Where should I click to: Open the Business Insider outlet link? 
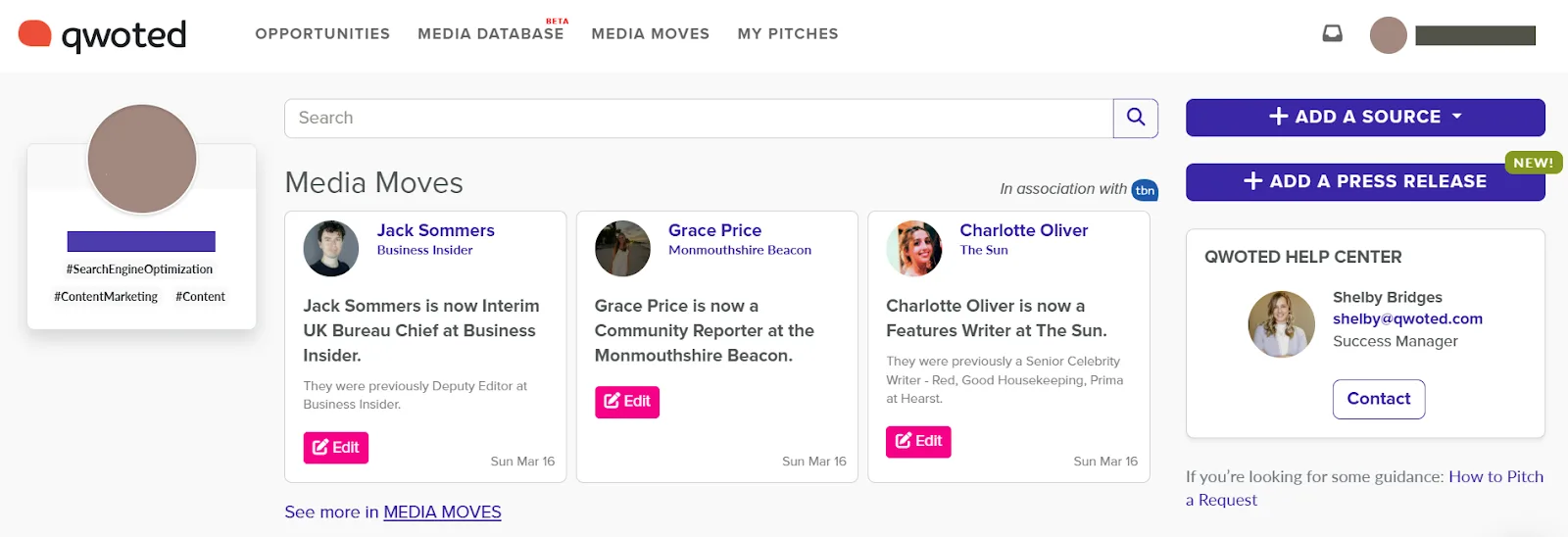point(425,250)
